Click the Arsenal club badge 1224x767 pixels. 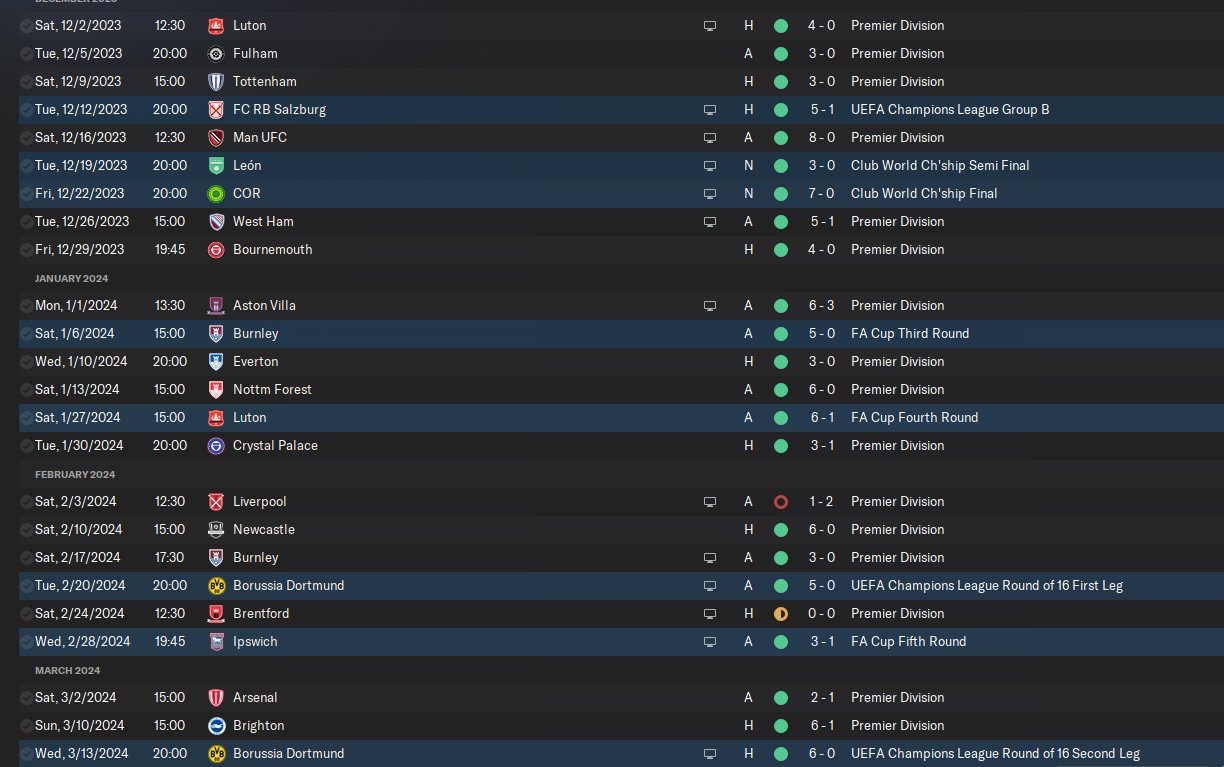[216, 697]
